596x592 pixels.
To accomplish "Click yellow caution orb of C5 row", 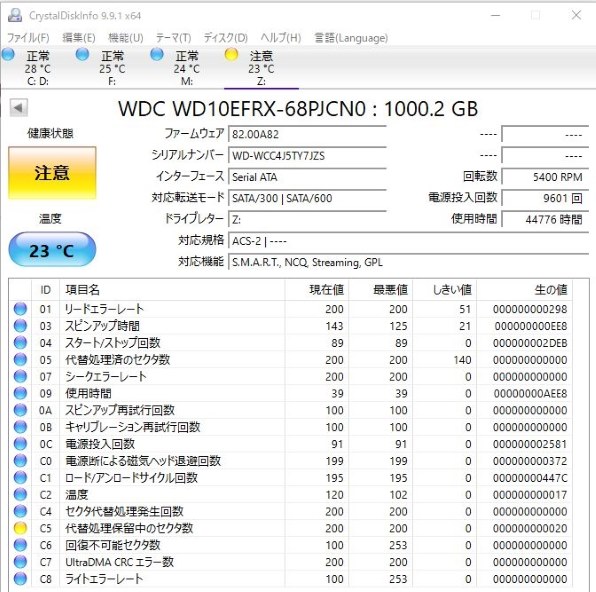I will click(x=20, y=528).
